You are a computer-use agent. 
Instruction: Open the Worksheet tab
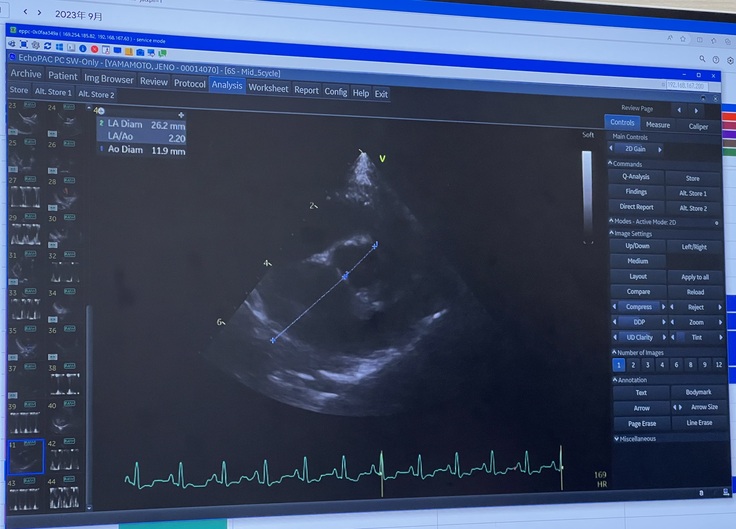268,89
